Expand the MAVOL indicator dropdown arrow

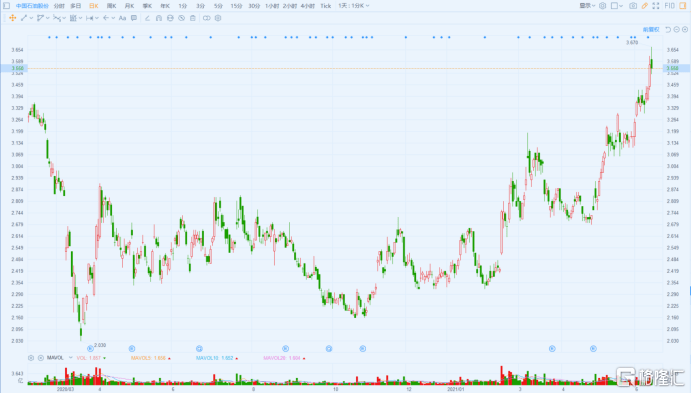coord(71,358)
